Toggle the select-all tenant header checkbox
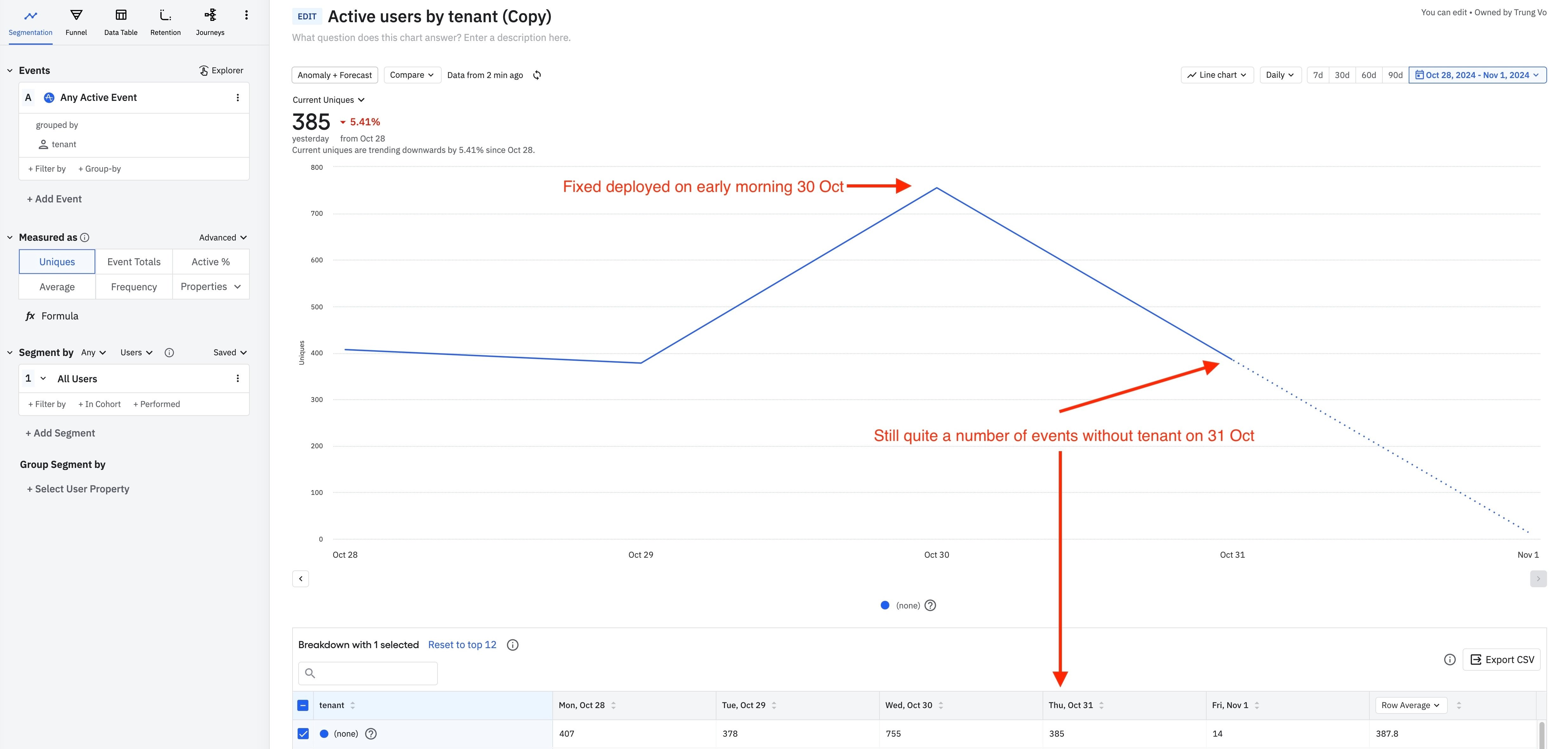 [303, 705]
